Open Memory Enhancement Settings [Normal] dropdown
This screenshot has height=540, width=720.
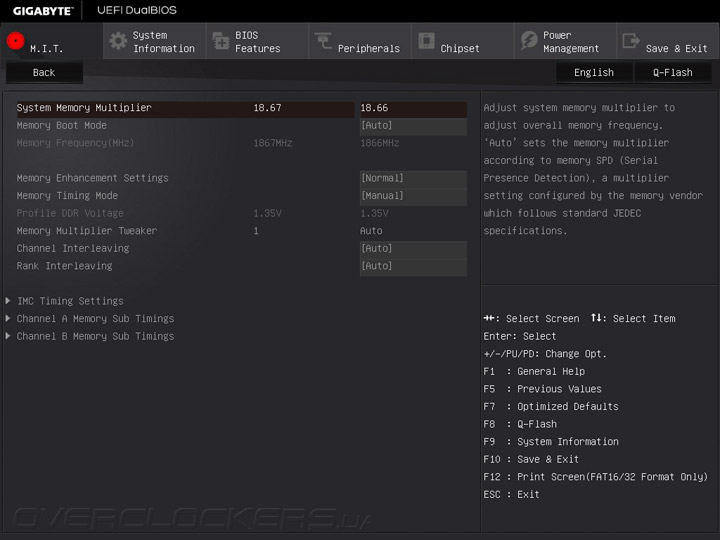click(413, 178)
